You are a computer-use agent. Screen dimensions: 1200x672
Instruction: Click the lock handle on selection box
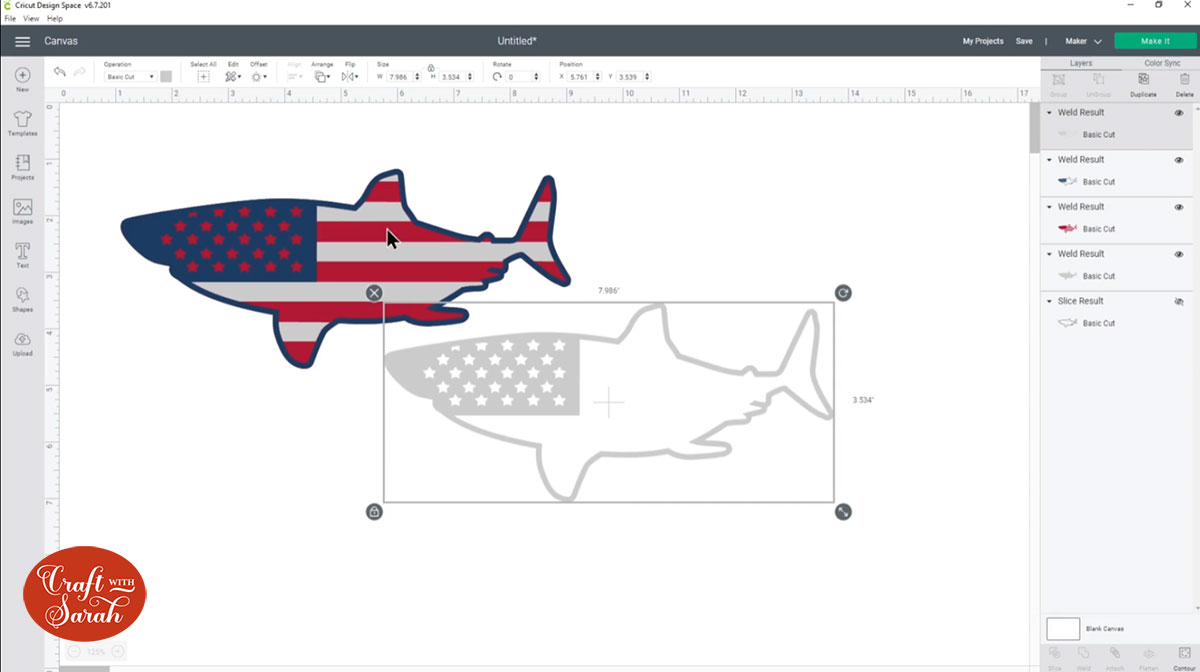374,512
